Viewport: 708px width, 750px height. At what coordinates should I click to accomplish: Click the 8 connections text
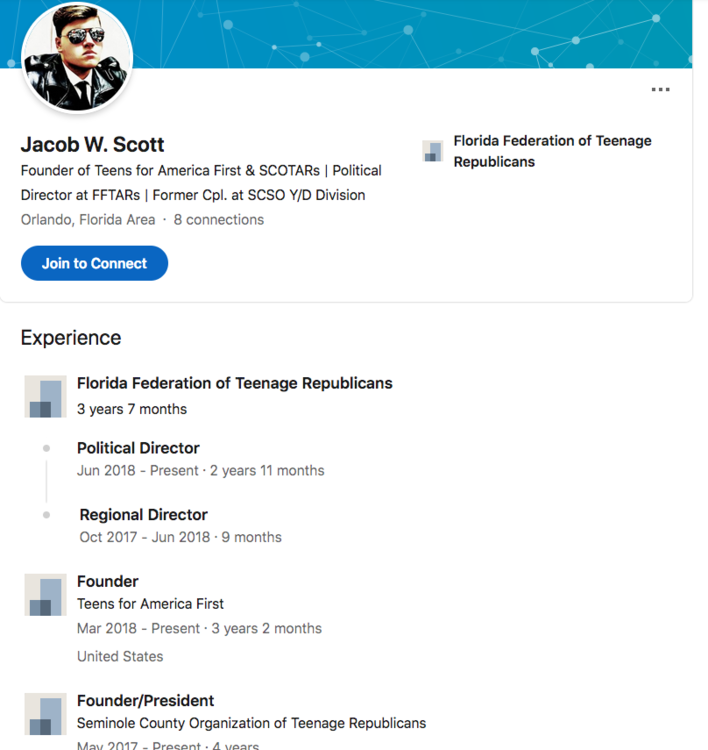coord(218,220)
